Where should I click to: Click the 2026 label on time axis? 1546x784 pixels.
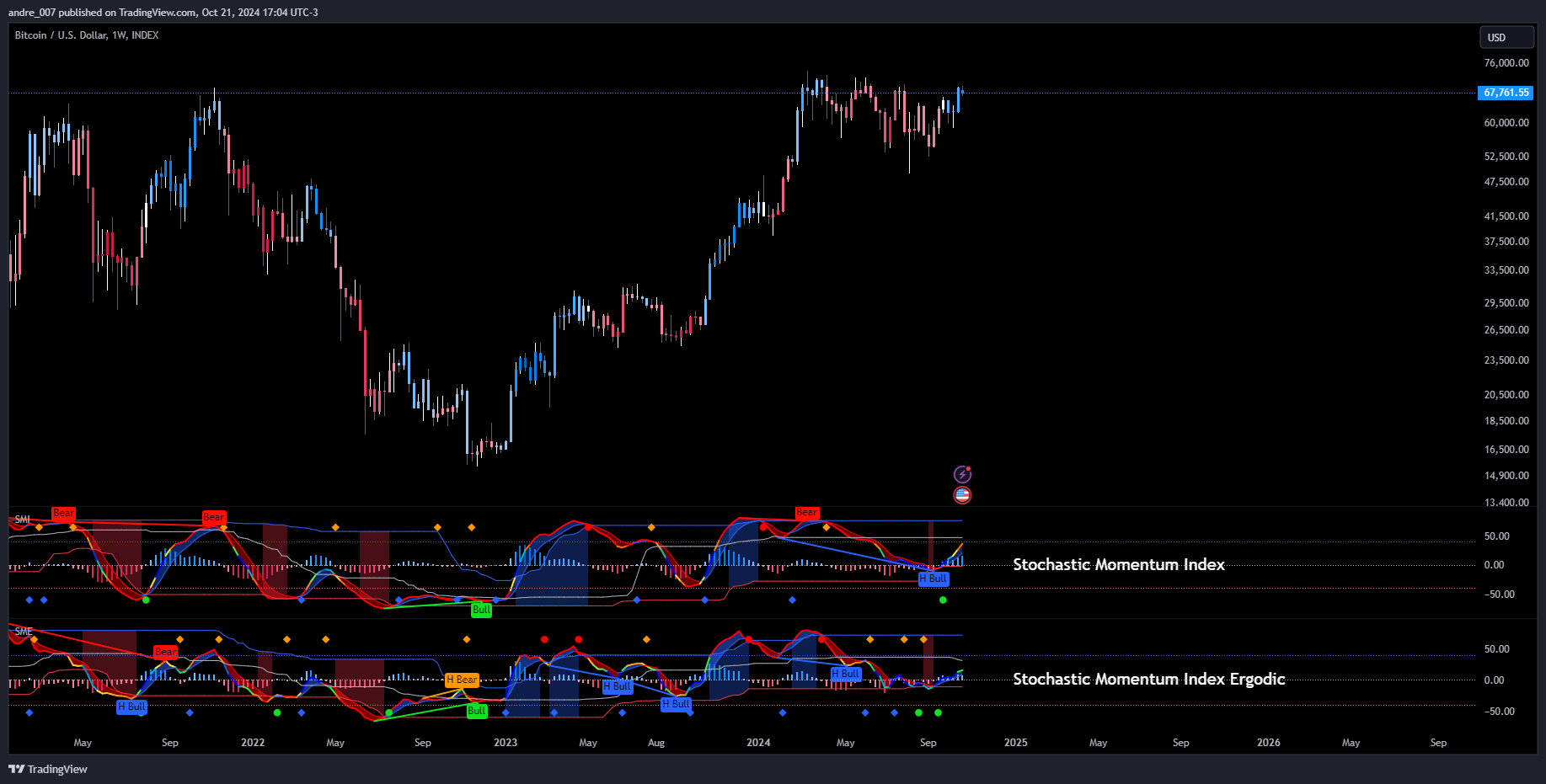(1269, 743)
